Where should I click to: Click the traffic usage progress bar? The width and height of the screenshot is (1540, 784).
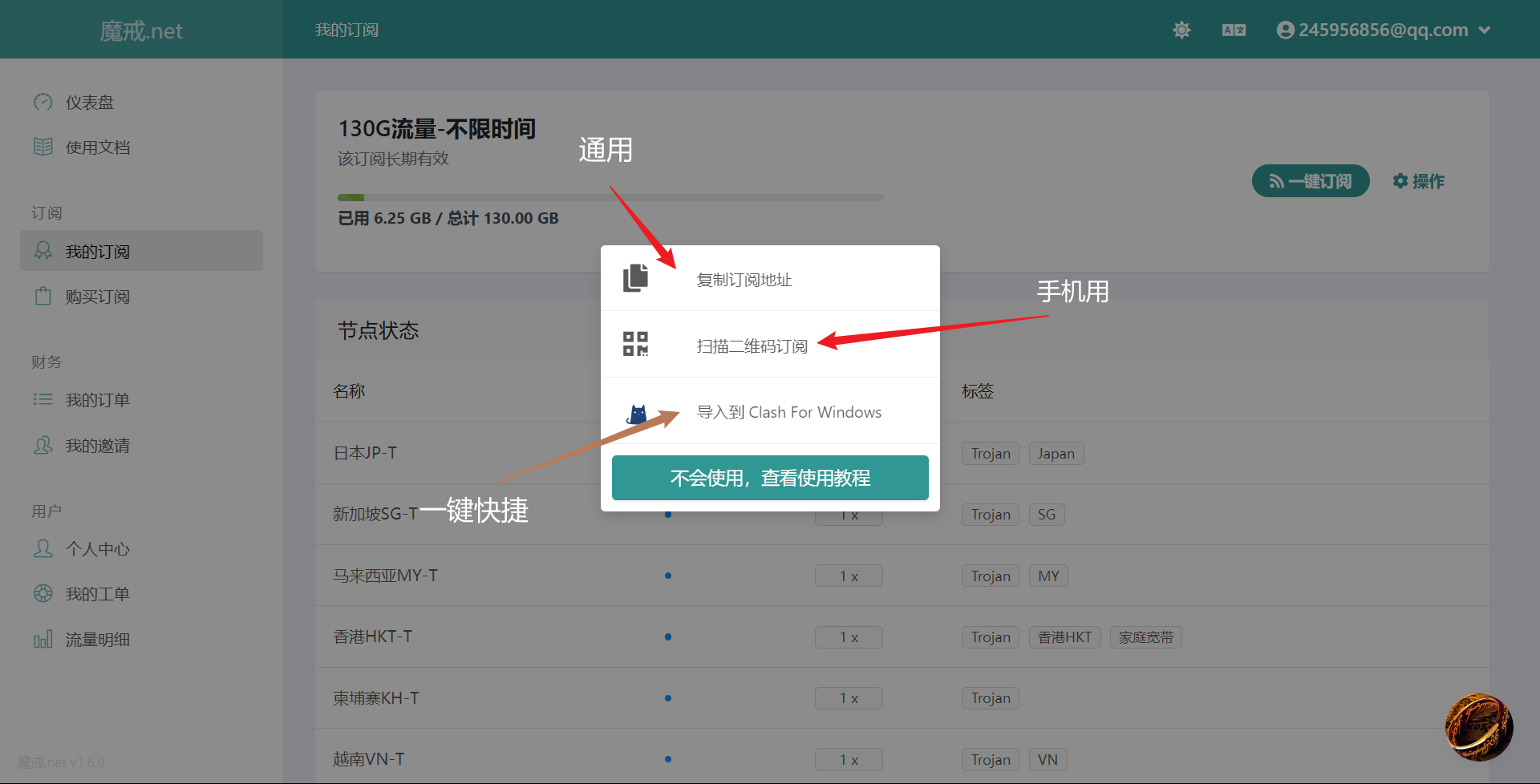pos(610,197)
